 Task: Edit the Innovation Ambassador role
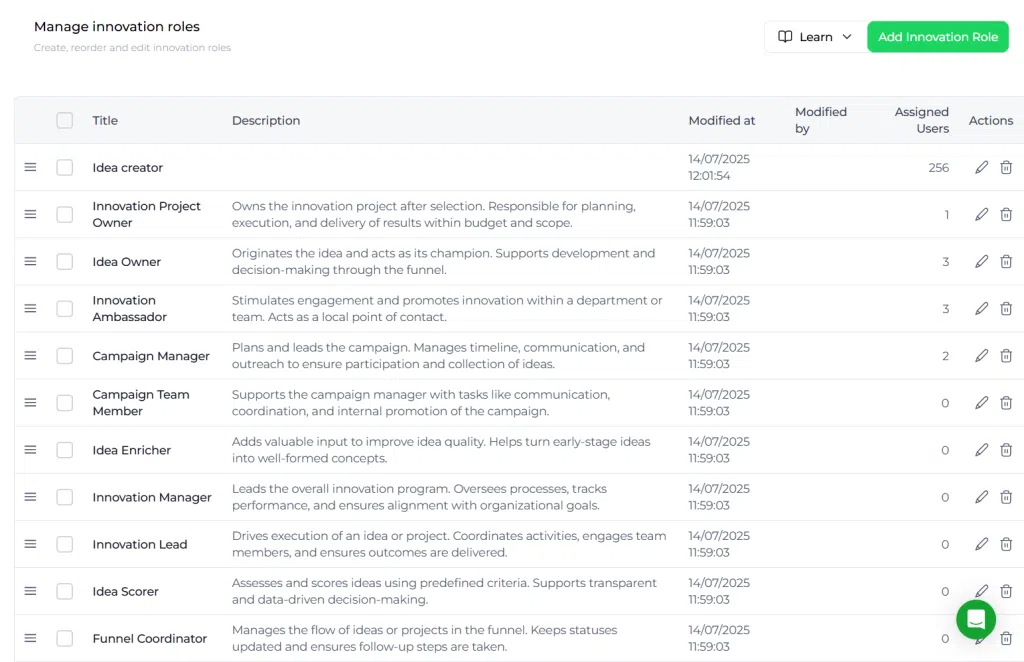(x=982, y=308)
